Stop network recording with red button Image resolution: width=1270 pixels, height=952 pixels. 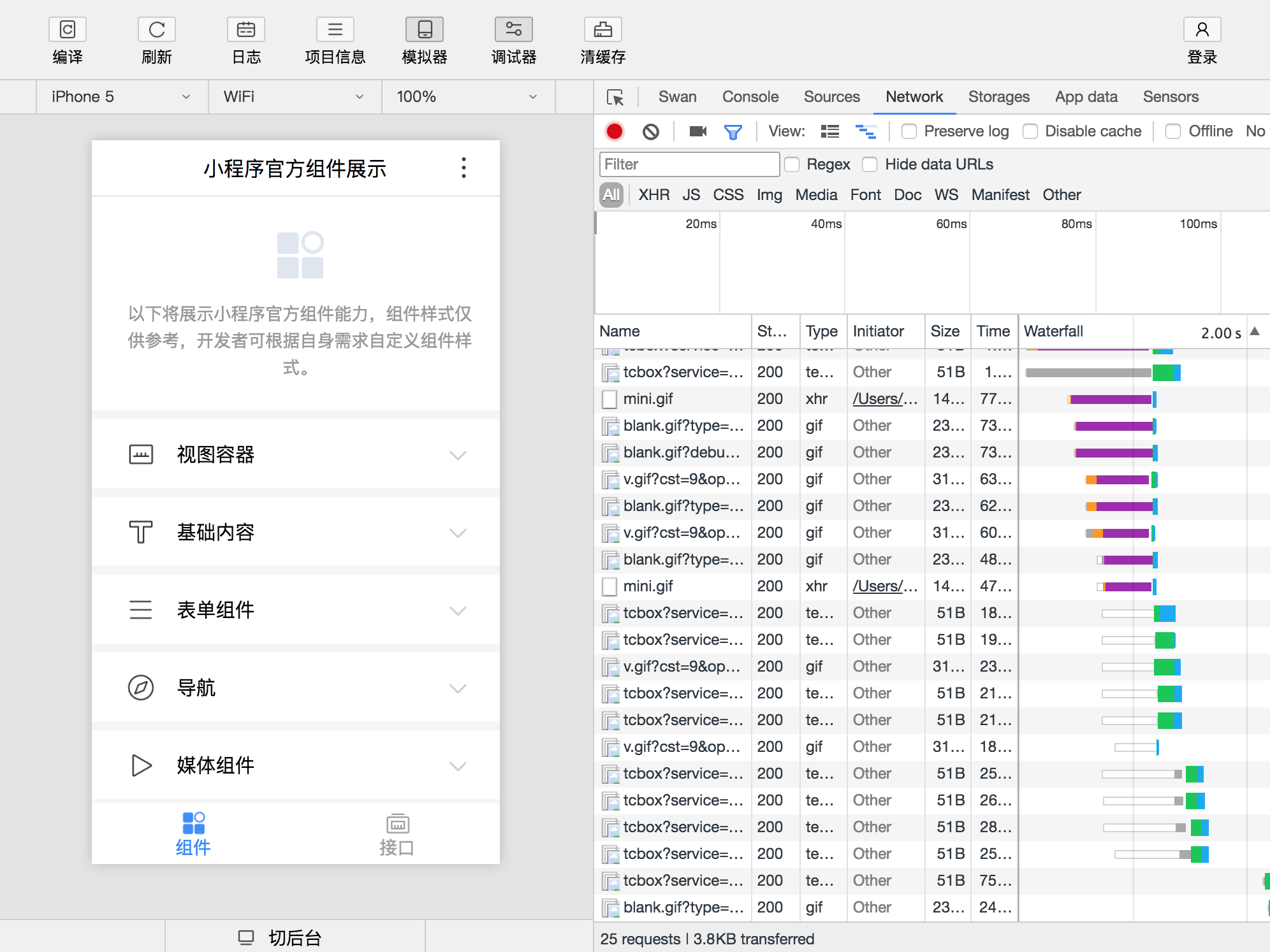(x=615, y=131)
